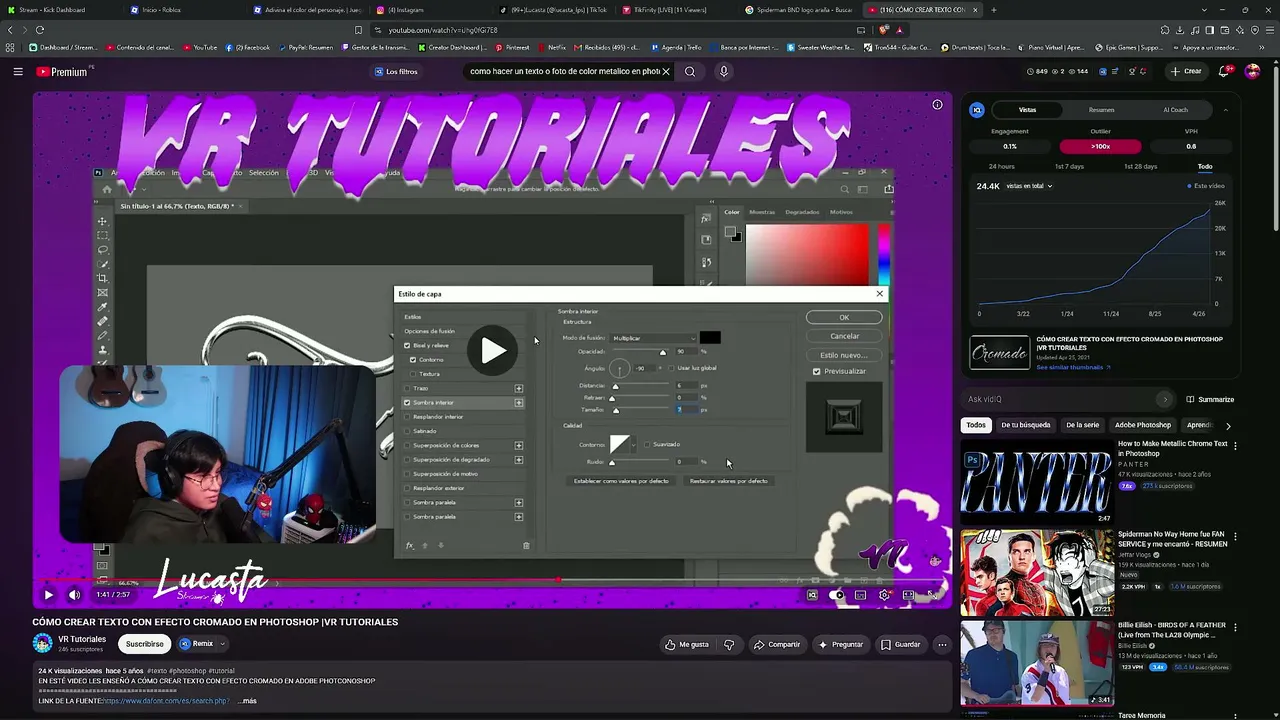Open the Netflix bookmark

(551, 47)
